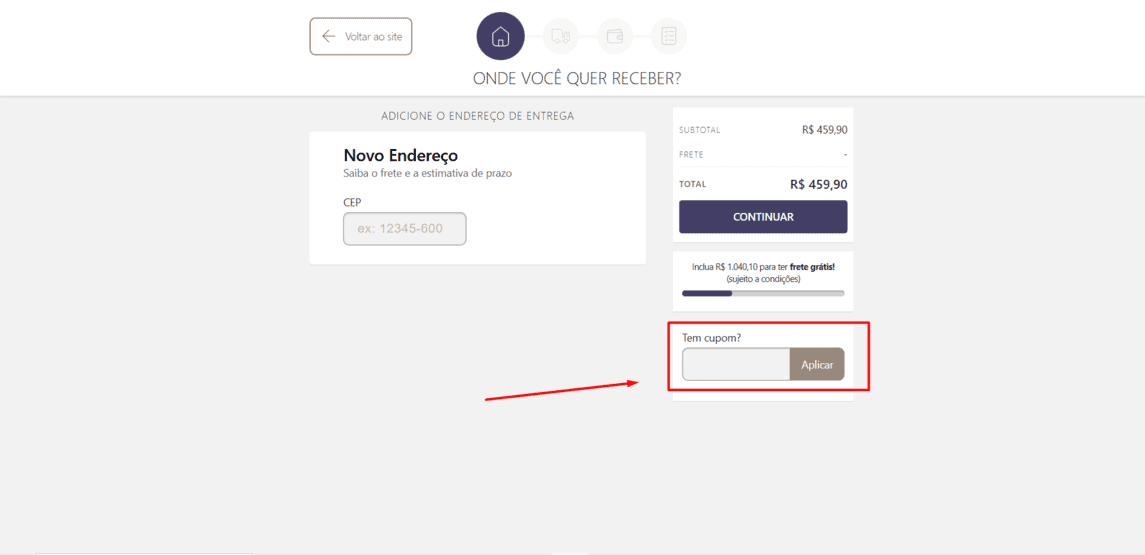The image size is (1145, 555).
Task: Click the CEP label above input
Action: pyautogui.click(x=352, y=202)
